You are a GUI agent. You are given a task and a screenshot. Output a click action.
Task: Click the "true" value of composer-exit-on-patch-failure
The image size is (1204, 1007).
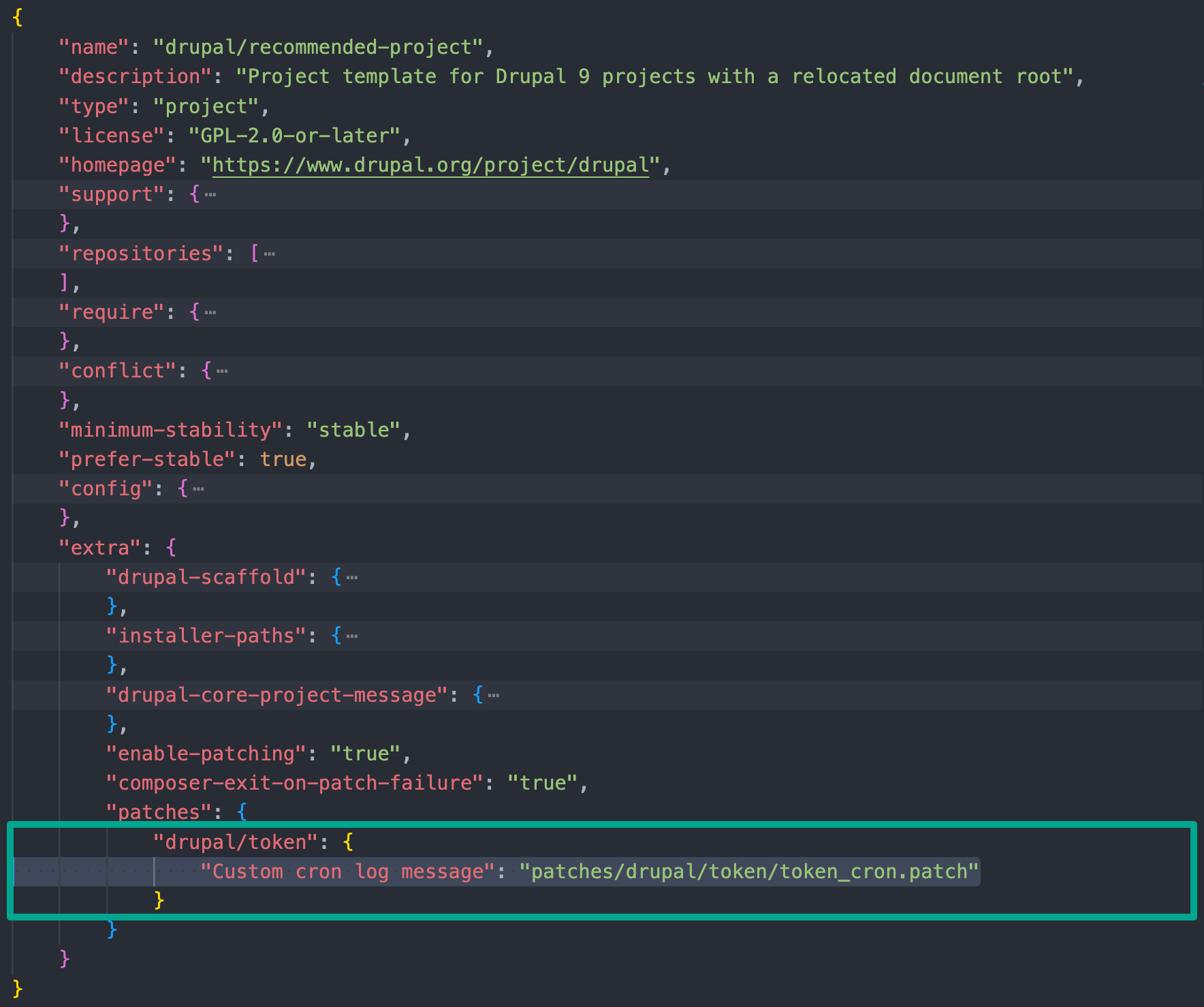pos(543,784)
